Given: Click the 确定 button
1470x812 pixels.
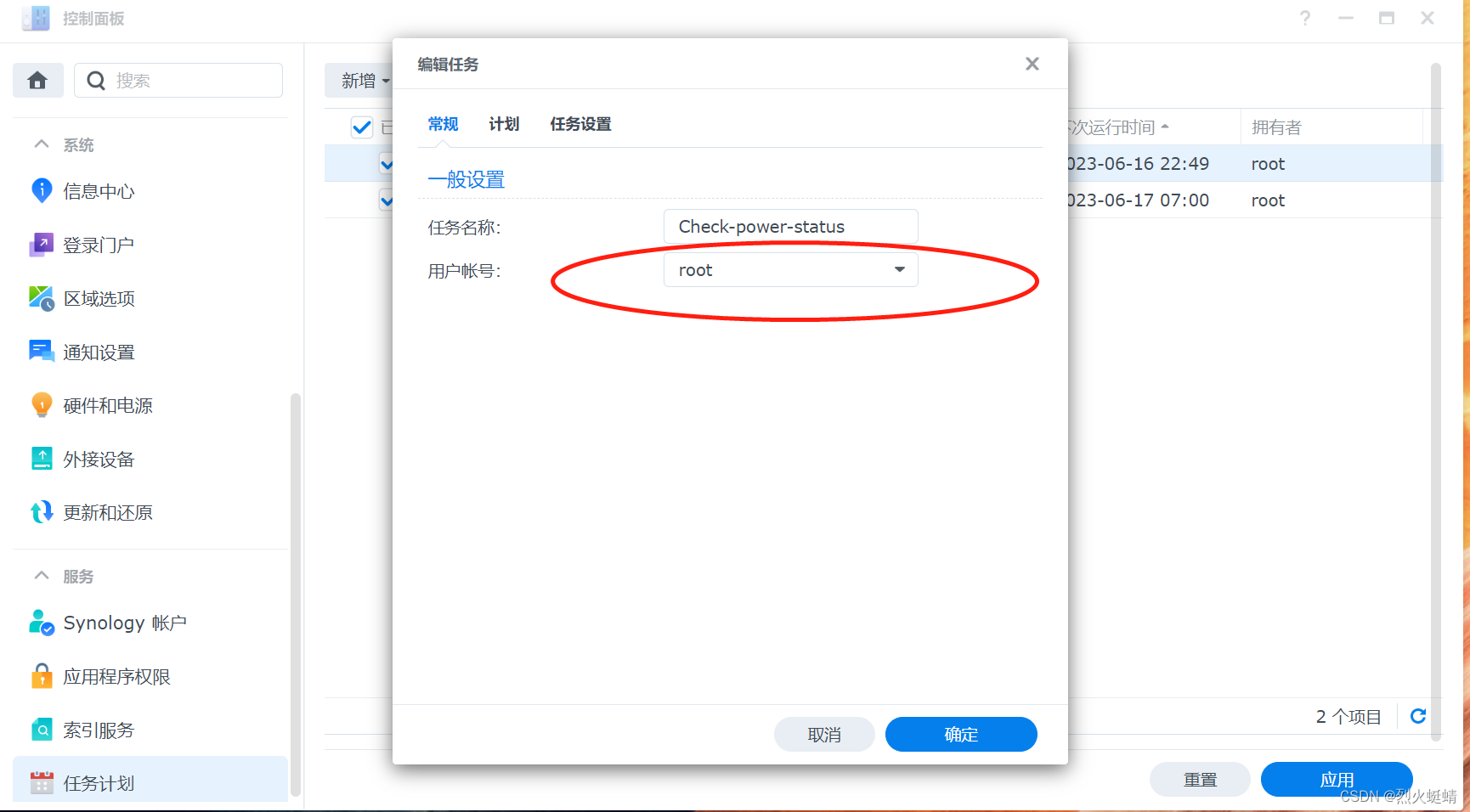Looking at the screenshot, I should [961, 734].
